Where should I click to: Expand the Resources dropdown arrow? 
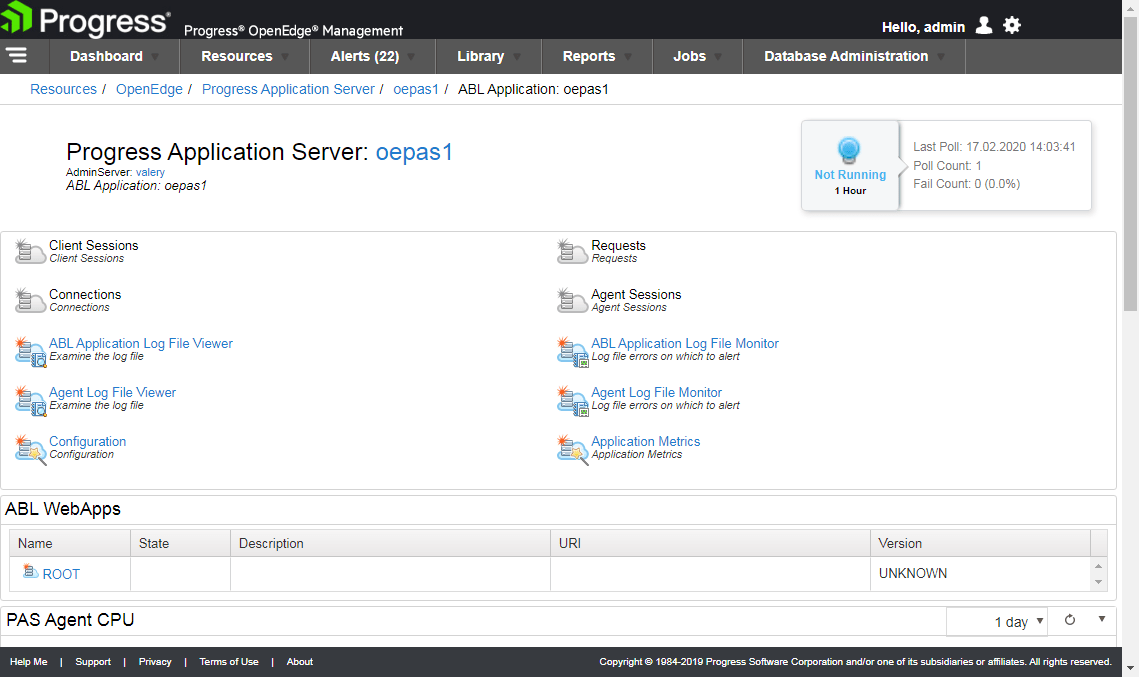(x=285, y=57)
